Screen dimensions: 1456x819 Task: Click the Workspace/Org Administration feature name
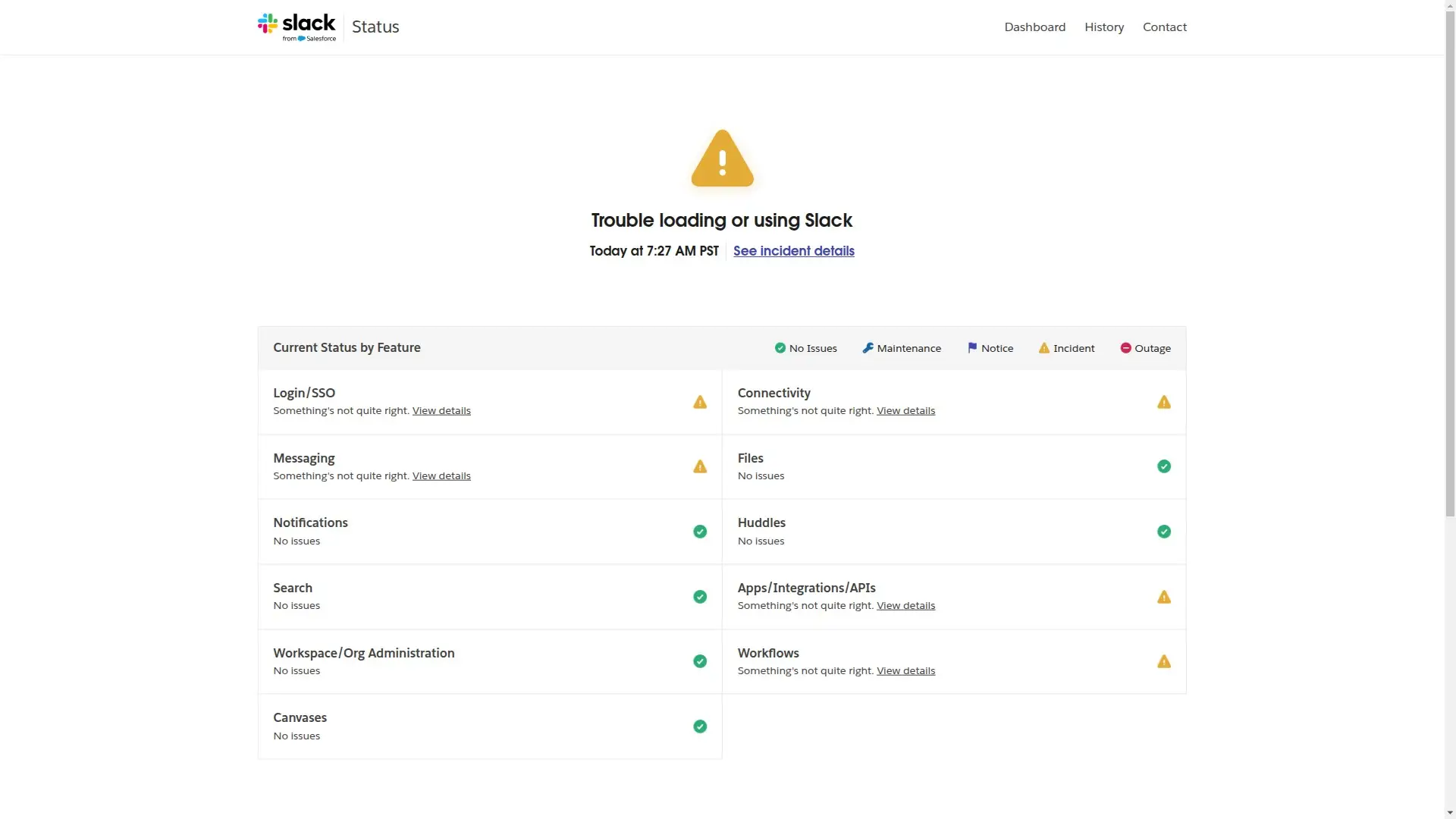click(364, 653)
